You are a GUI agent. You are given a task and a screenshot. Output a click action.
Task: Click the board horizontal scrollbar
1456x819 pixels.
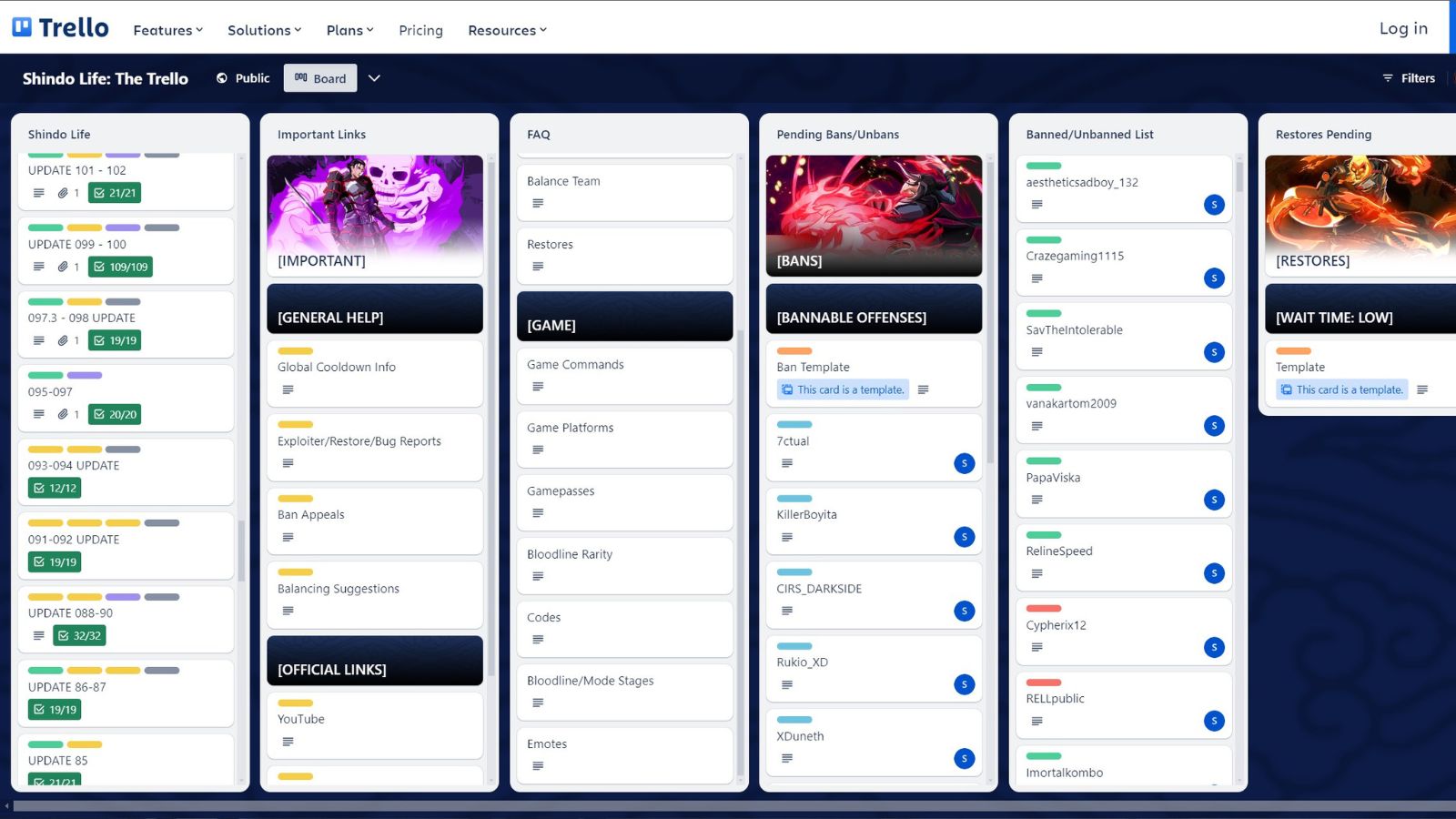coord(735,805)
